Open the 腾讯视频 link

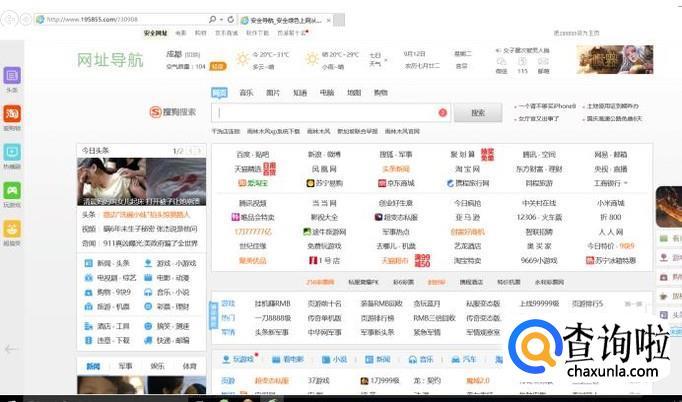[x=253, y=203]
